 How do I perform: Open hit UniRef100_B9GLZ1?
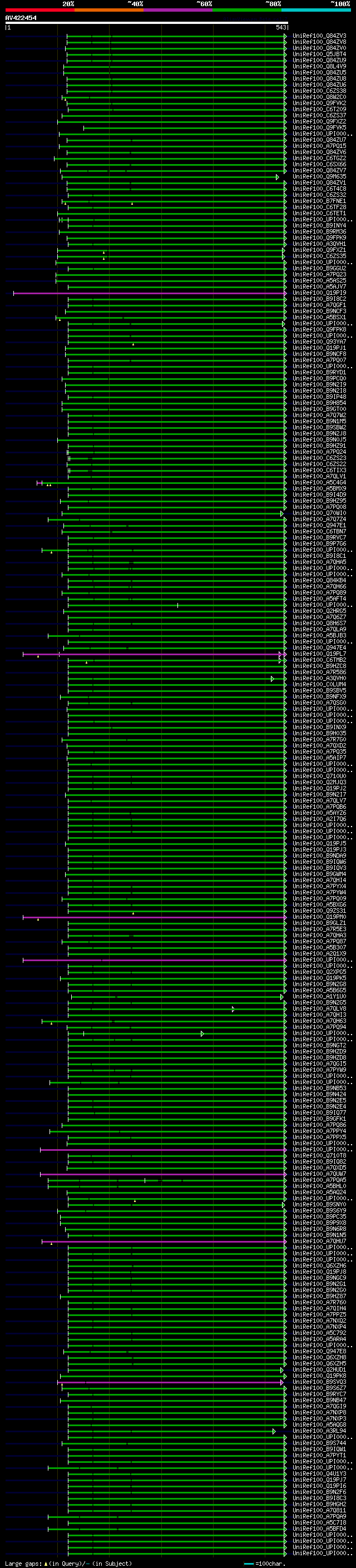pos(319,923)
